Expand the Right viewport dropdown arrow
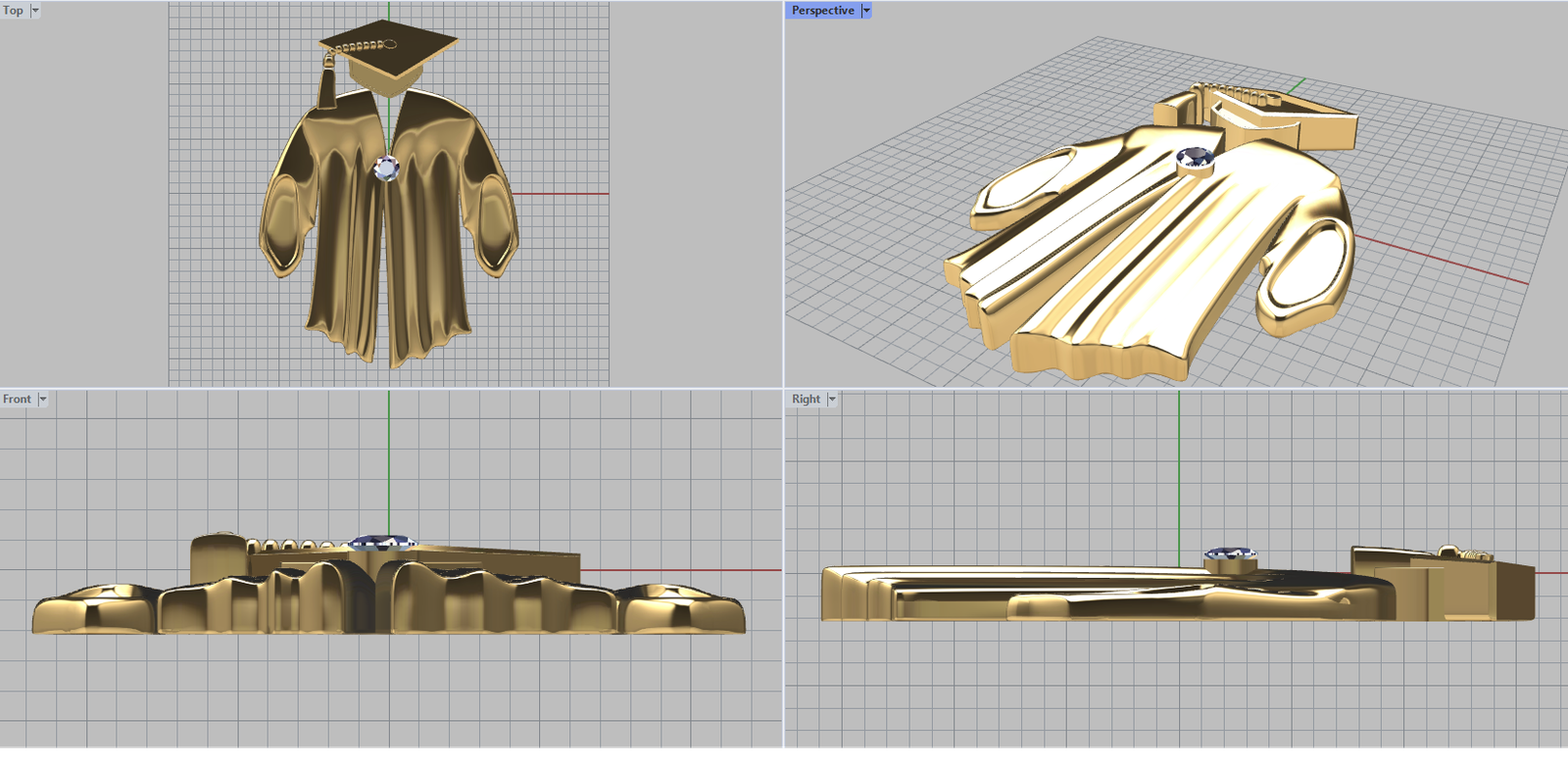1568x764 pixels. (x=832, y=400)
